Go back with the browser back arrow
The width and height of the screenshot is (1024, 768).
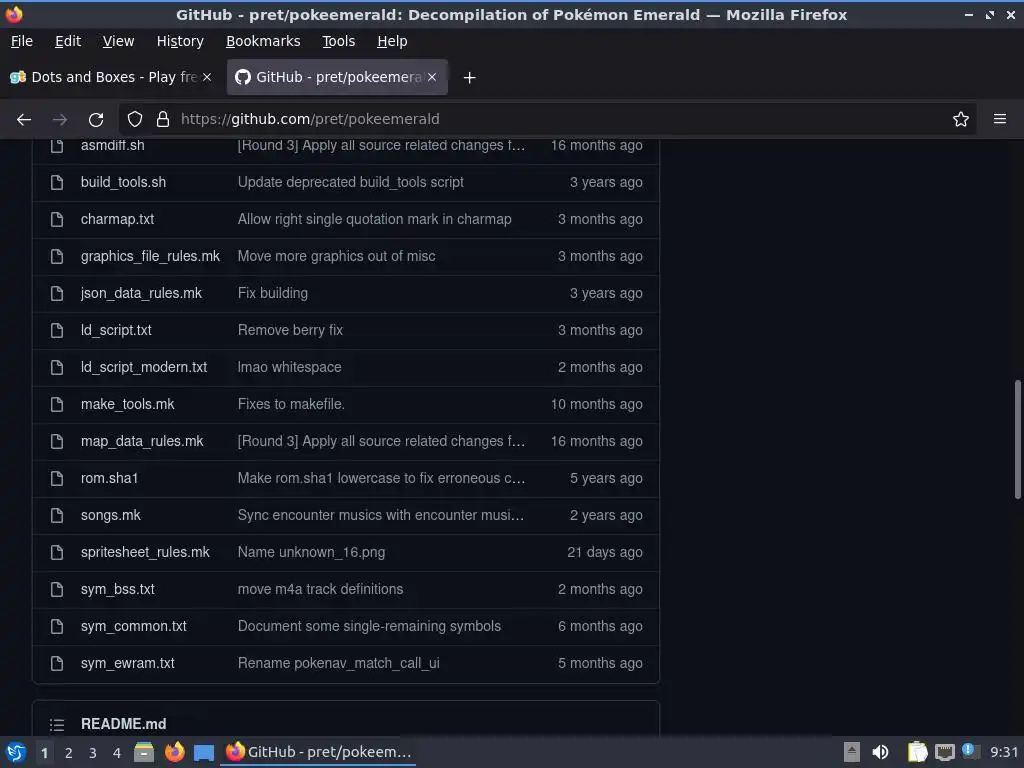(x=24, y=120)
